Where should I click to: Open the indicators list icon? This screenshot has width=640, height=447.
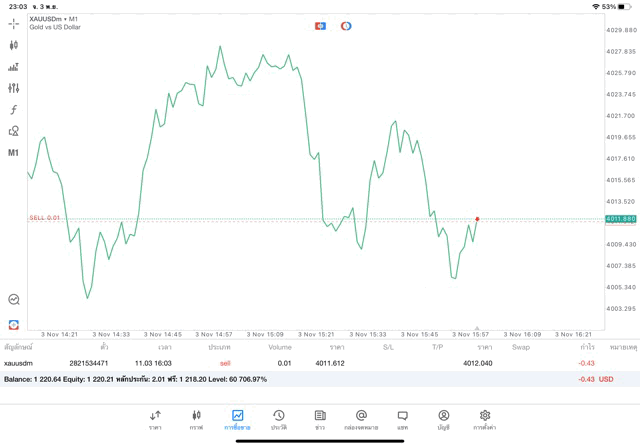click(x=14, y=67)
